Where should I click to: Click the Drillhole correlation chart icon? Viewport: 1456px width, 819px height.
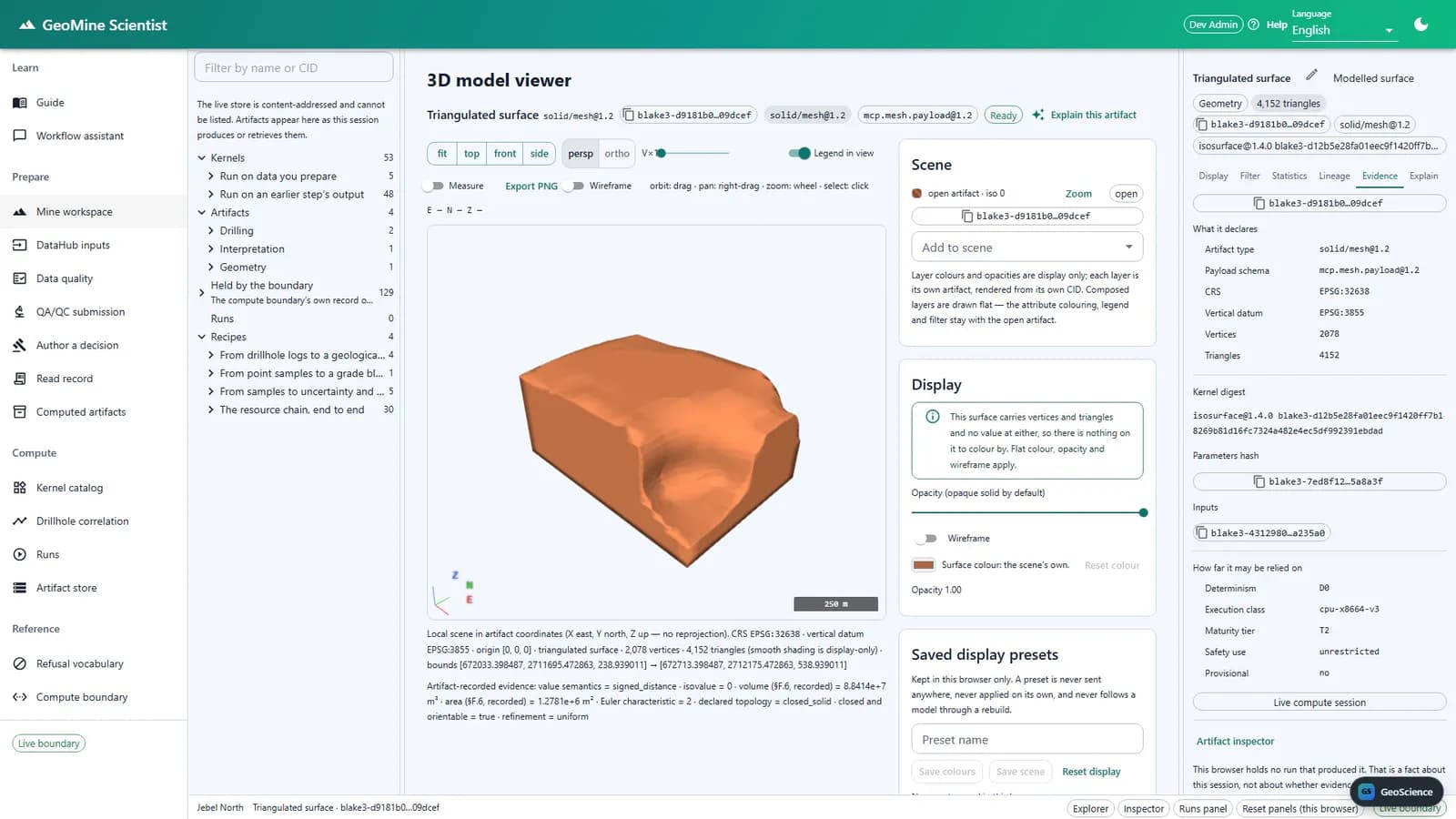19,521
